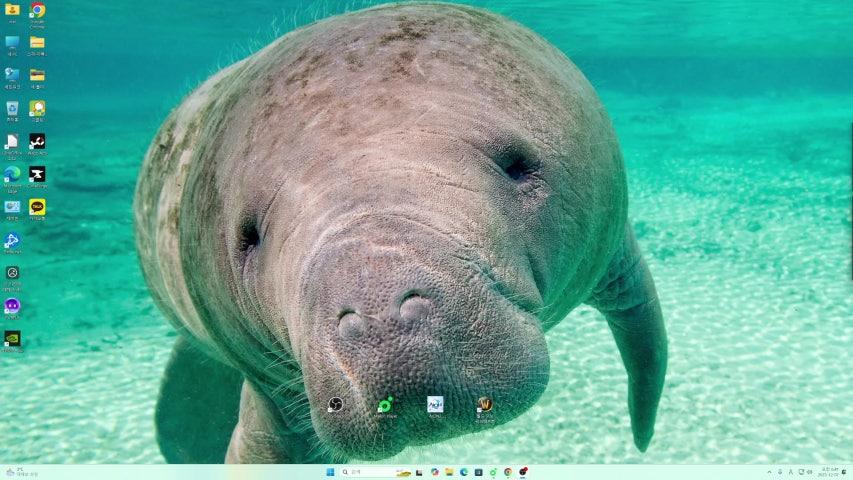Open the notification bell on the taskbar
The height and width of the screenshot is (480, 853).
point(845,472)
